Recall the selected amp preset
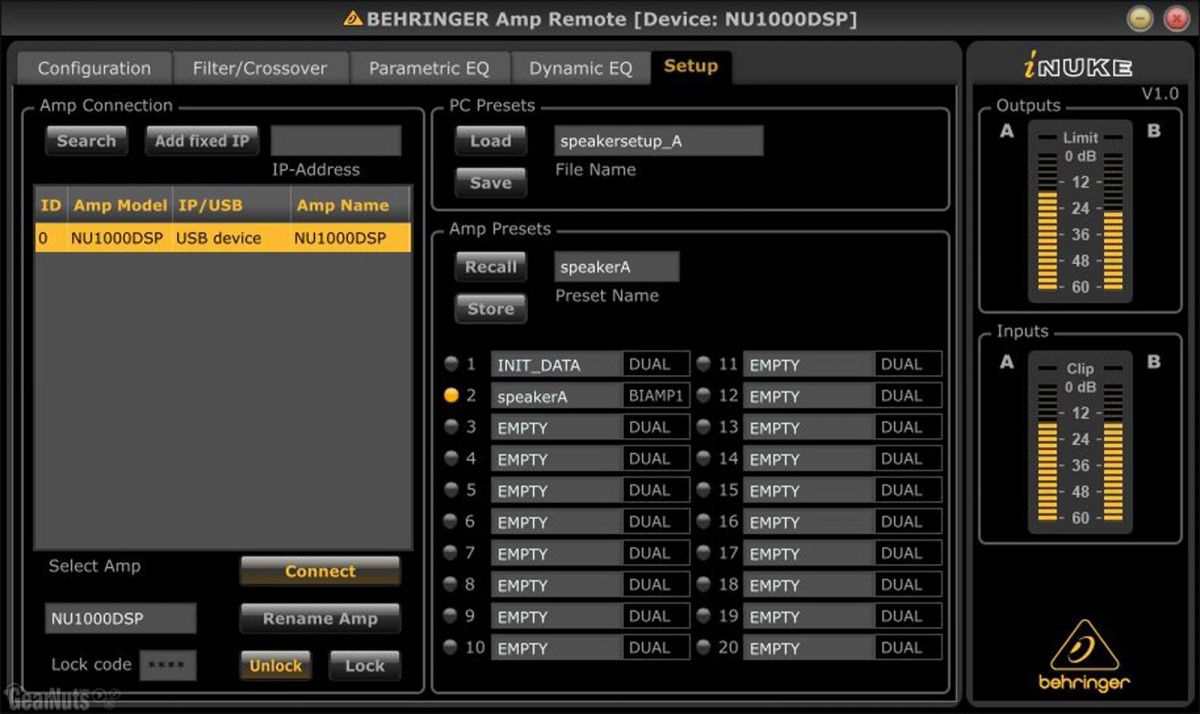This screenshot has width=1200, height=714. pos(491,267)
